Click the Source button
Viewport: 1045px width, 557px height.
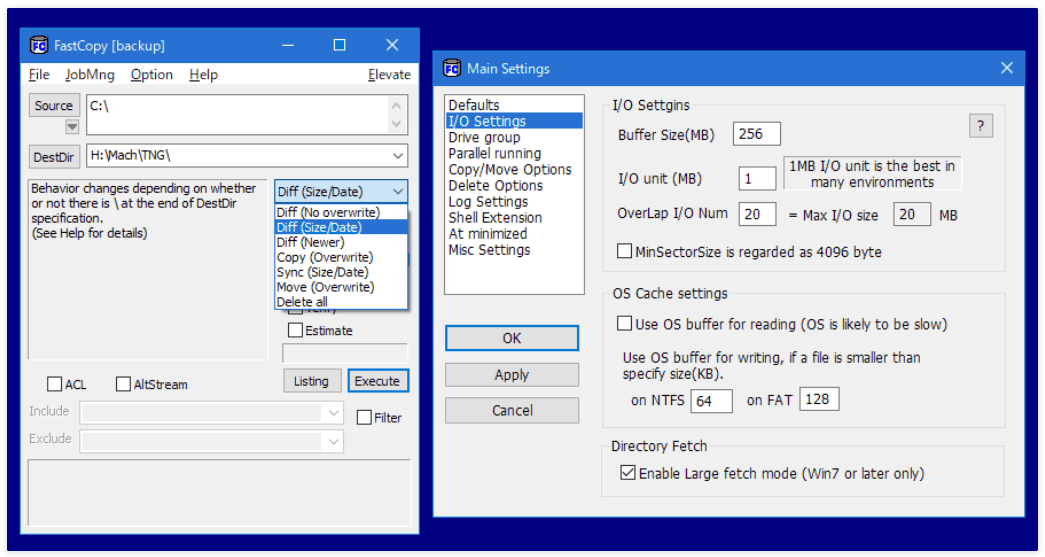[54, 105]
